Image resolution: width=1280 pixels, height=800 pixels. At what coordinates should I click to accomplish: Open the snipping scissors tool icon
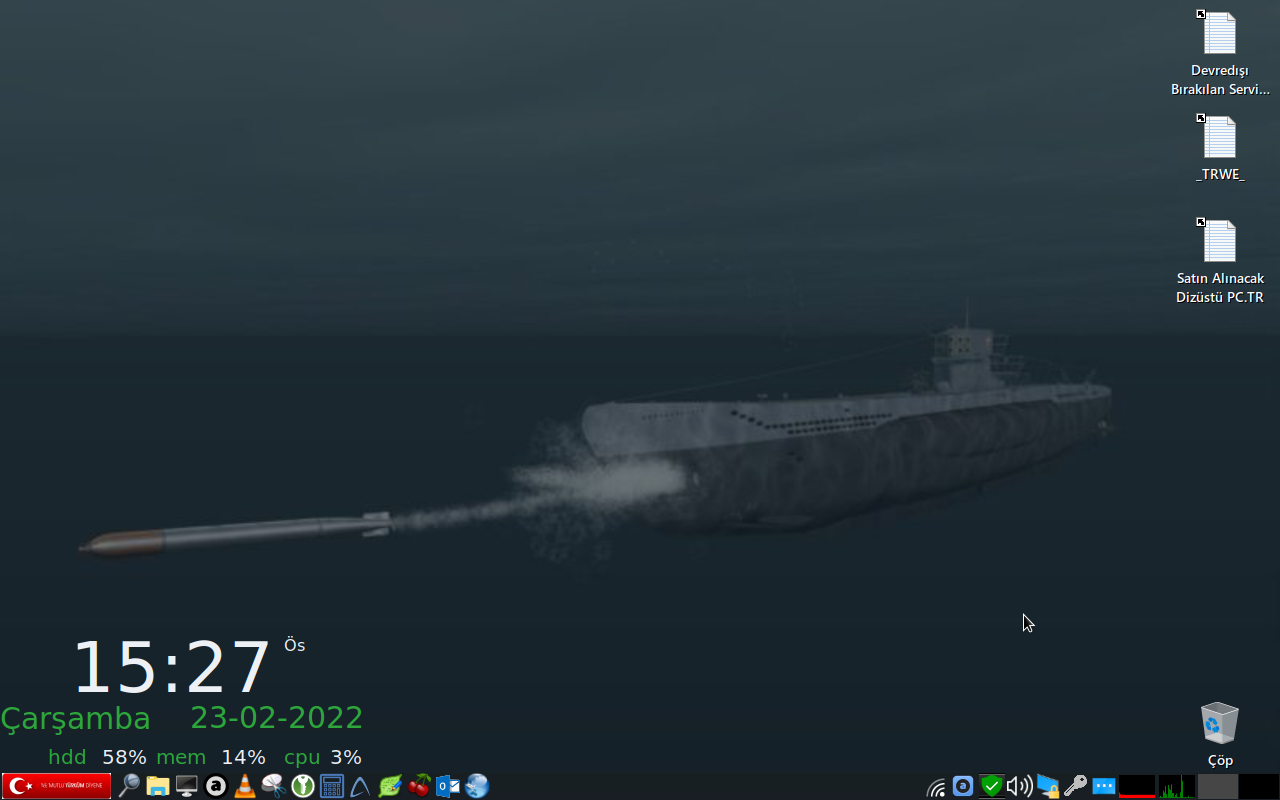click(x=274, y=786)
